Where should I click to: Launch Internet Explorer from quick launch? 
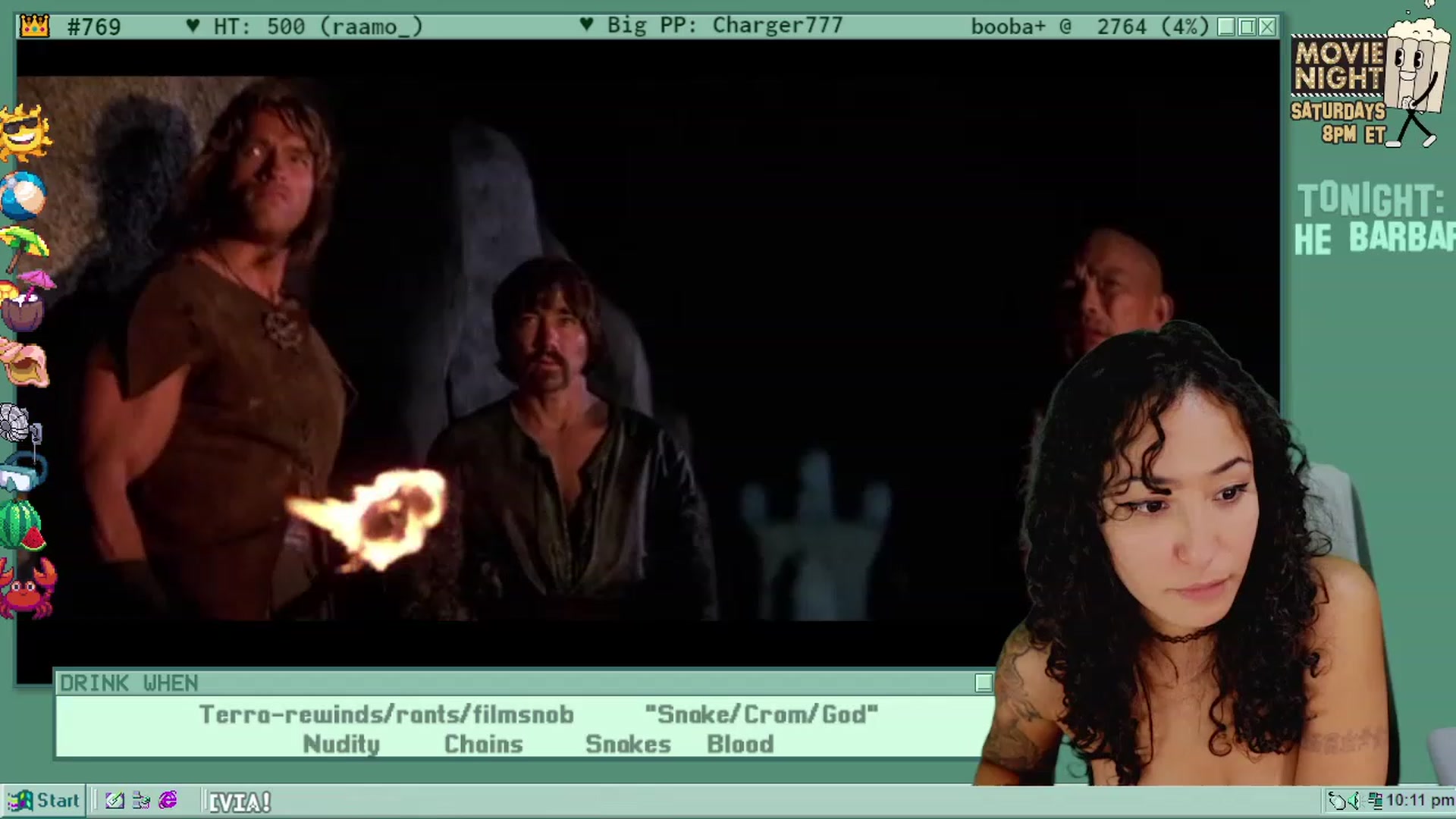[x=168, y=800]
